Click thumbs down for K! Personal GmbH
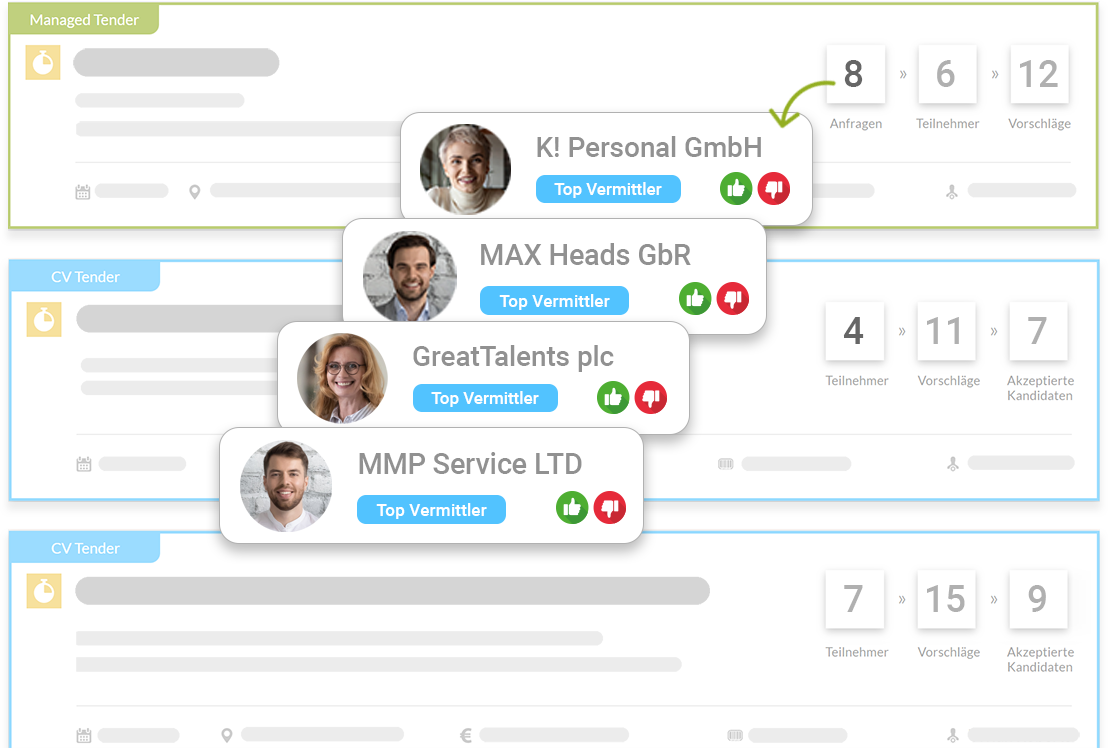1108x748 pixels. pos(773,188)
